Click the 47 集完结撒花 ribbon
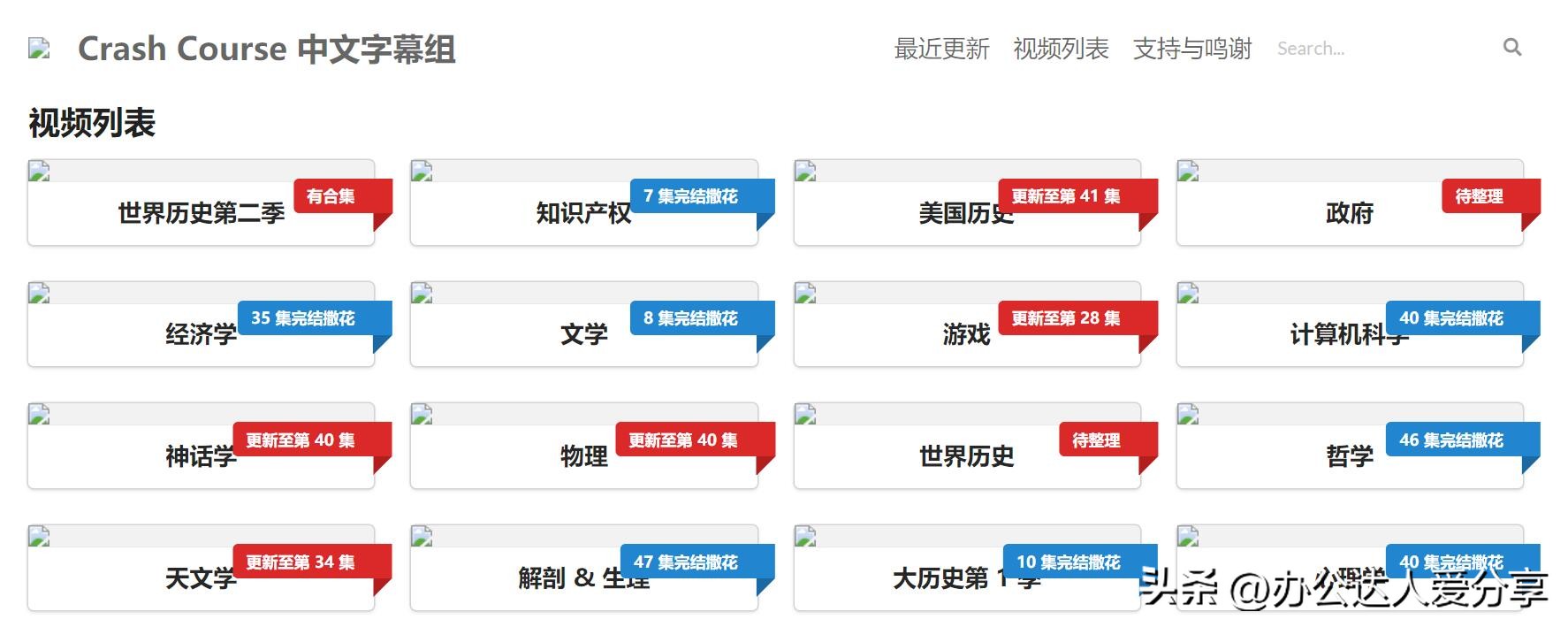 (x=697, y=562)
